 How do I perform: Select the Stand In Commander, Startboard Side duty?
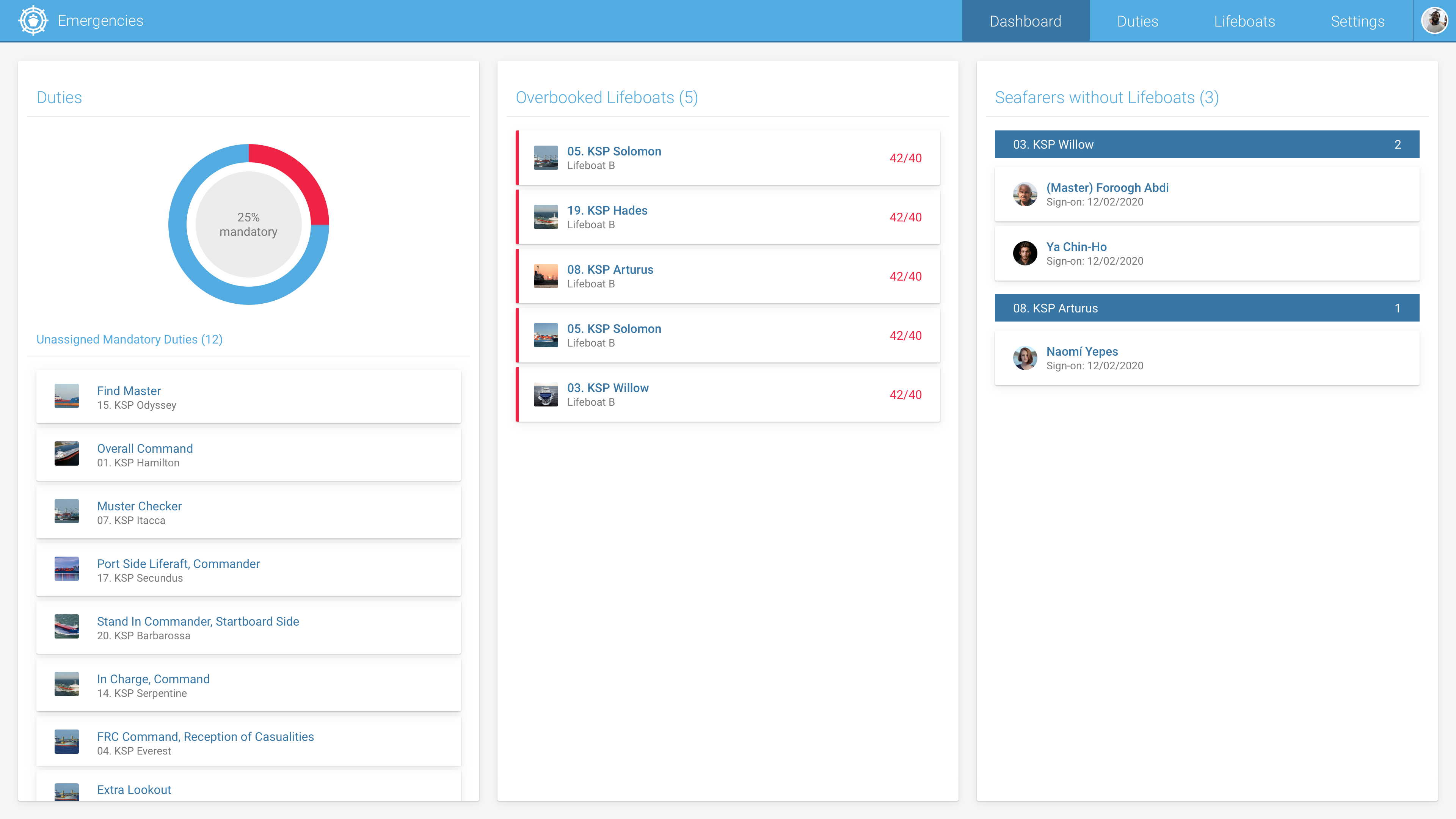198,621
